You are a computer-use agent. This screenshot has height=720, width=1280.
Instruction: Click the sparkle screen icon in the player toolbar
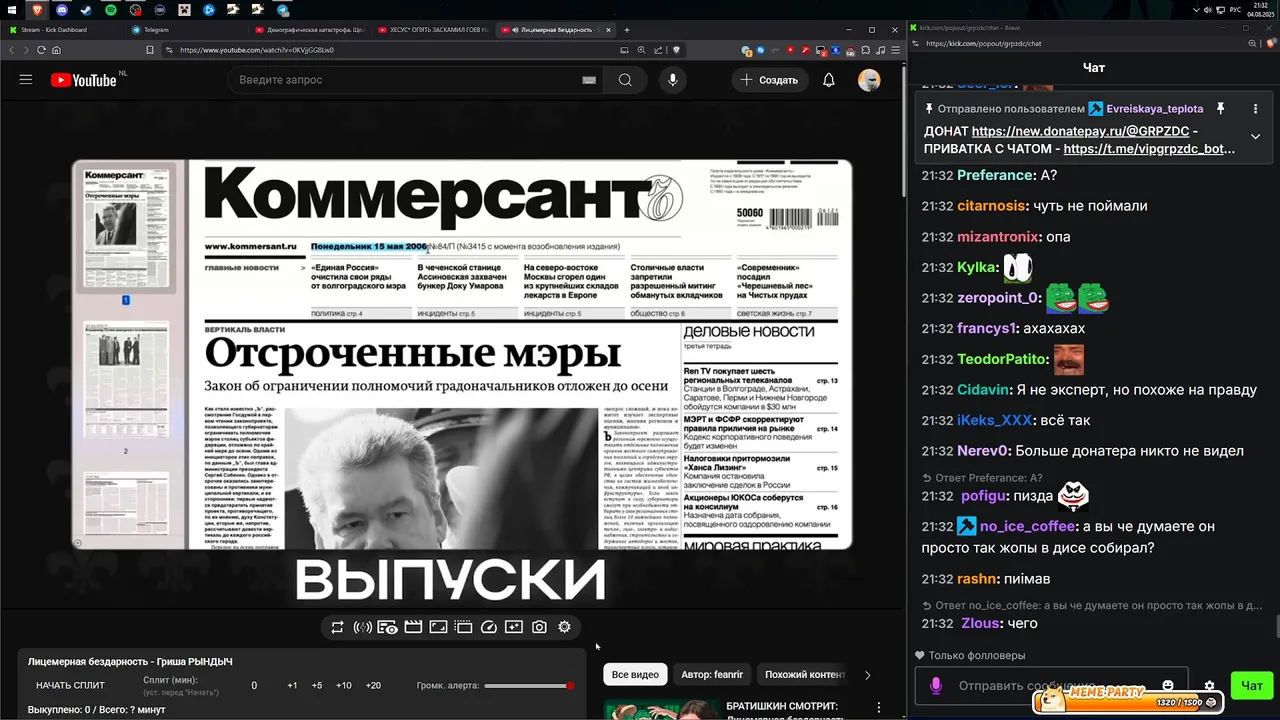pos(514,627)
